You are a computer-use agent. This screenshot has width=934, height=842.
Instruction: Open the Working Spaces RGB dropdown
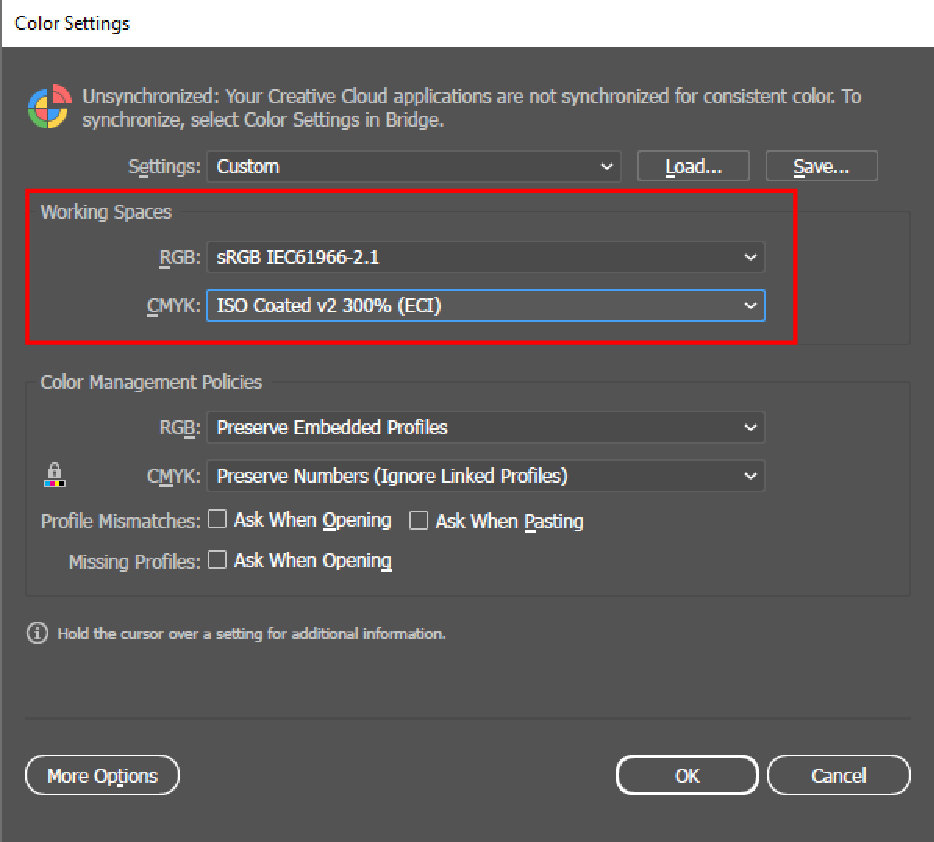tap(485, 257)
